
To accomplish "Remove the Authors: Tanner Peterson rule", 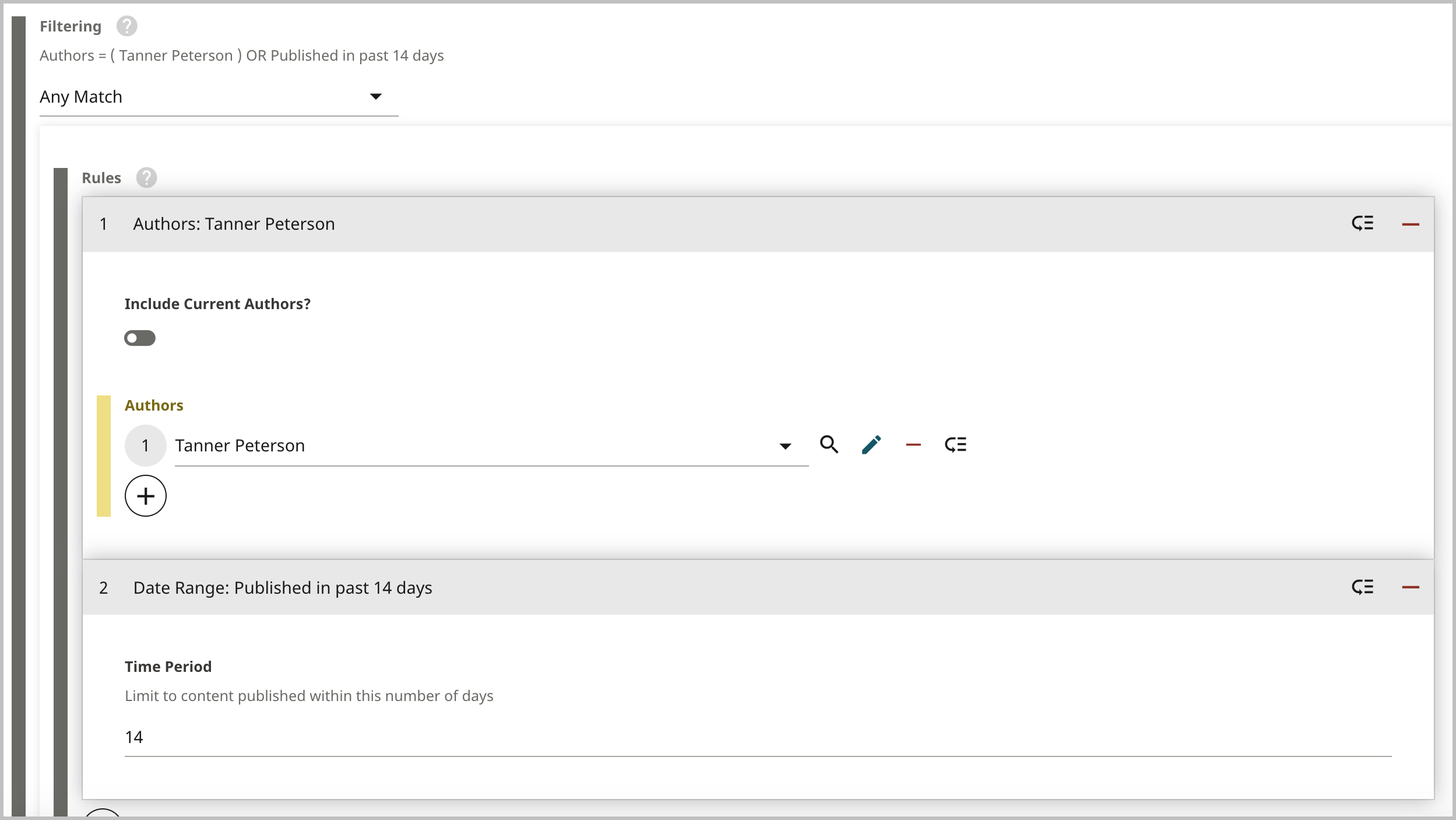I will [1410, 225].
